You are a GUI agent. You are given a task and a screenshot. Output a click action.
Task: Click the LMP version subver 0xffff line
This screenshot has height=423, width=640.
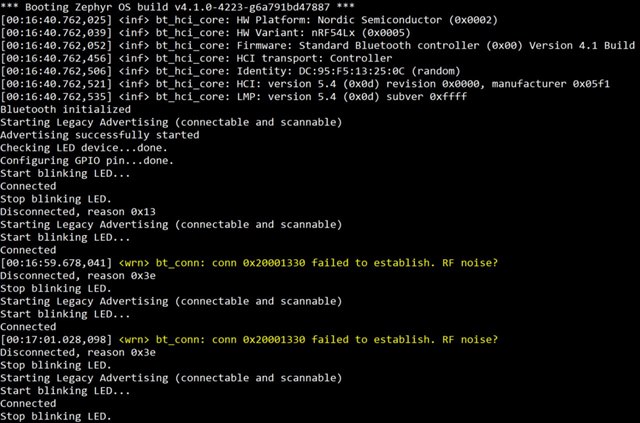click(x=233, y=96)
